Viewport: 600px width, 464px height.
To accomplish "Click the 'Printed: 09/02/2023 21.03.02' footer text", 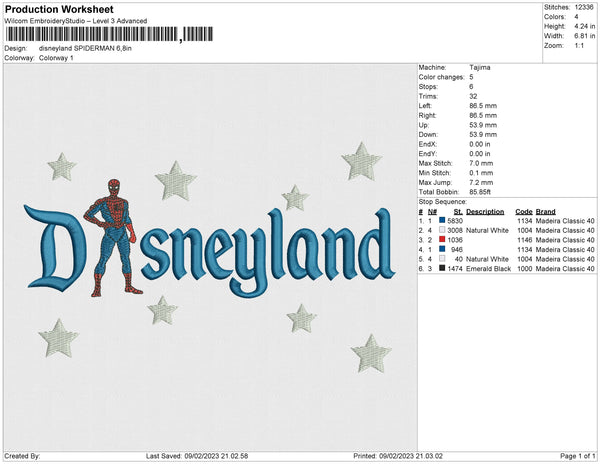I will (x=398, y=456).
